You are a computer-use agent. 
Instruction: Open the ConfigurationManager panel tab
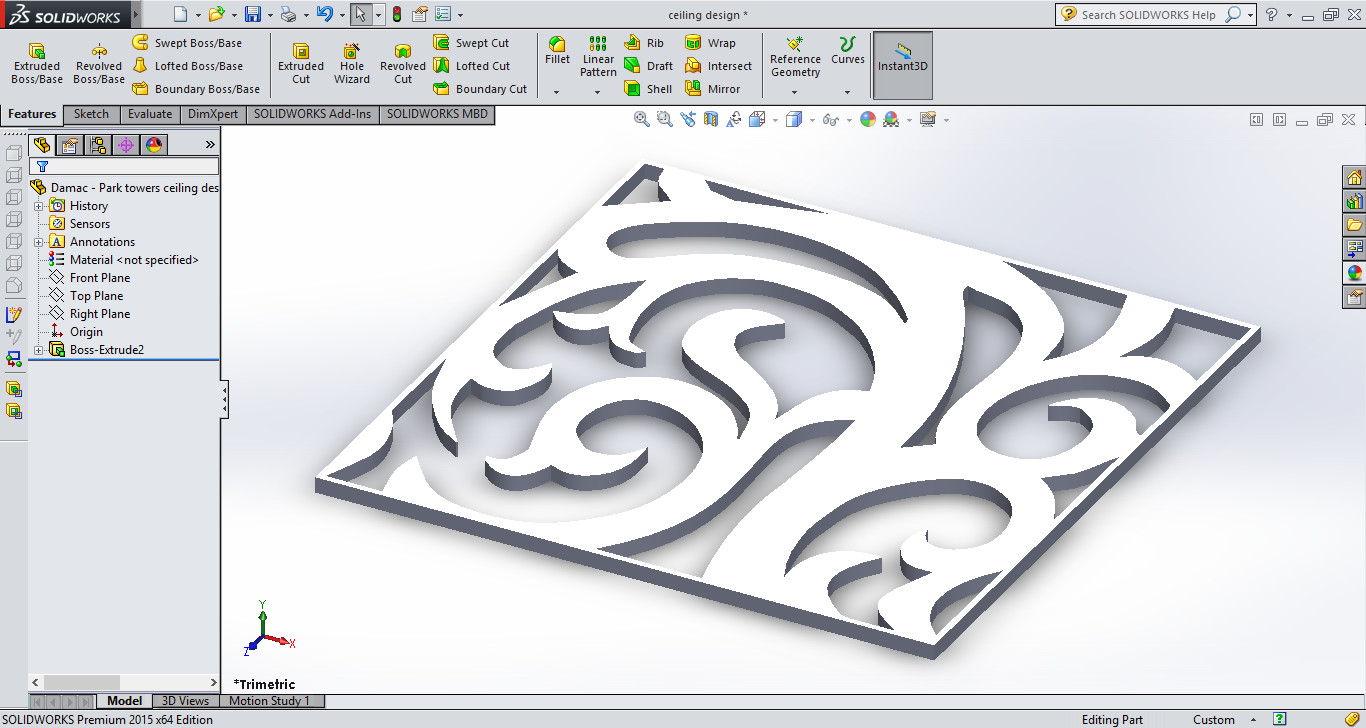tap(98, 145)
